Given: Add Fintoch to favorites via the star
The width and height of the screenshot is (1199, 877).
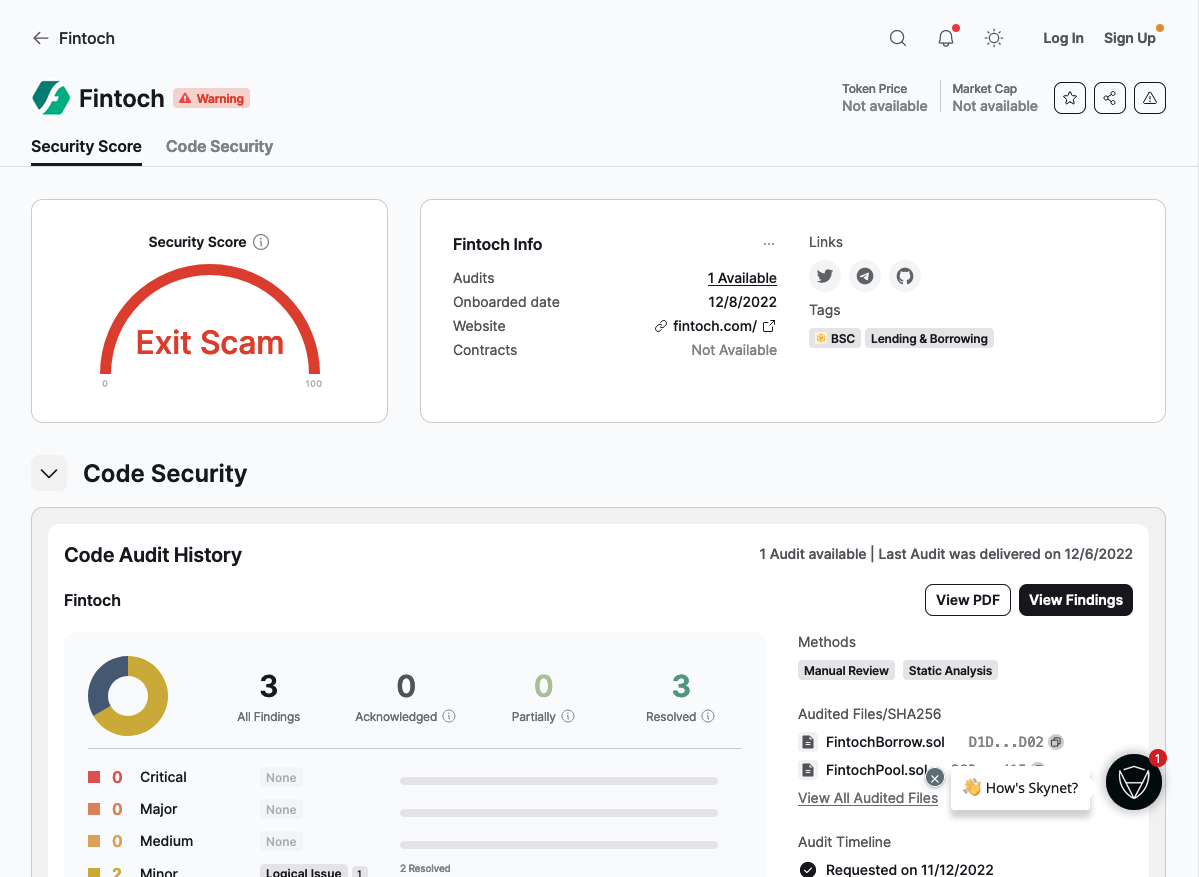Looking at the screenshot, I should click(x=1069, y=97).
